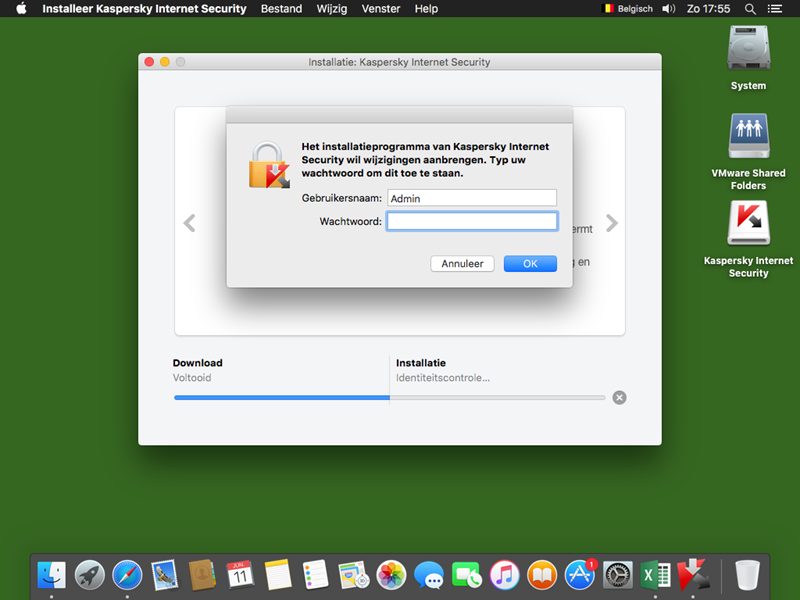Open Kaspersky Internet Security desktop disk icon

(x=748, y=224)
